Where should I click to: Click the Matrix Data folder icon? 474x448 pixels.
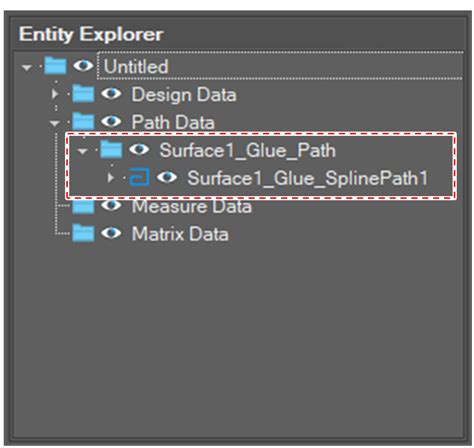click(83, 233)
